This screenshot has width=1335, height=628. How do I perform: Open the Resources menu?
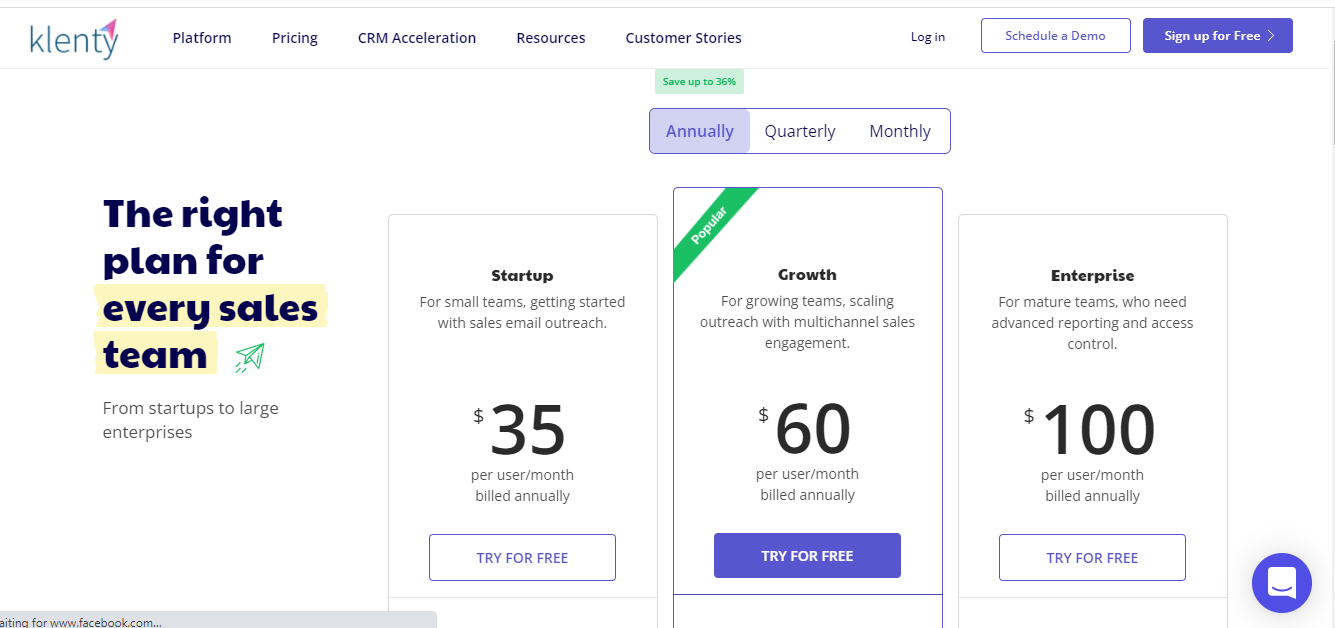coord(551,38)
